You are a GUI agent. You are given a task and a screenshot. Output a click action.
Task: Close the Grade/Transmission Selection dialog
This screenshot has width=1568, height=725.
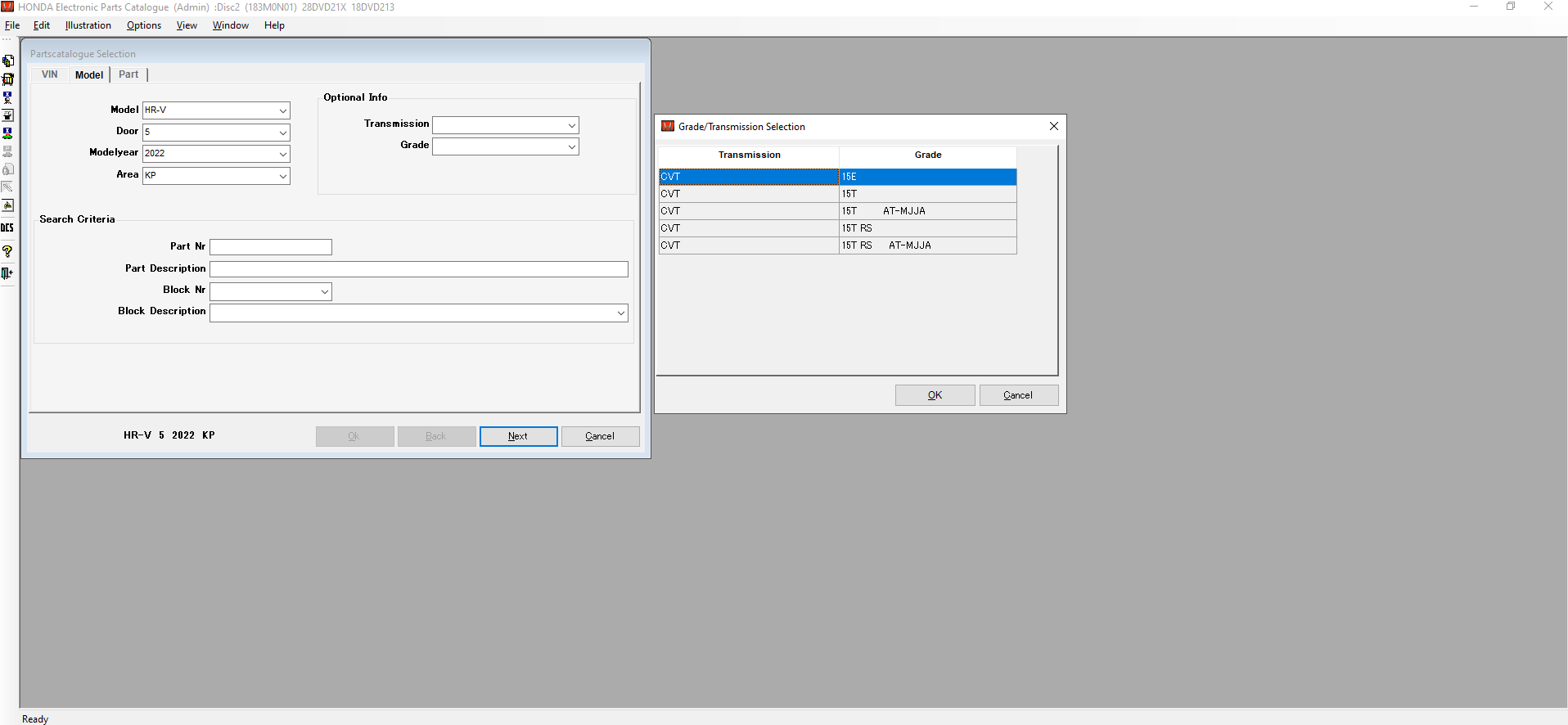[1054, 126]
